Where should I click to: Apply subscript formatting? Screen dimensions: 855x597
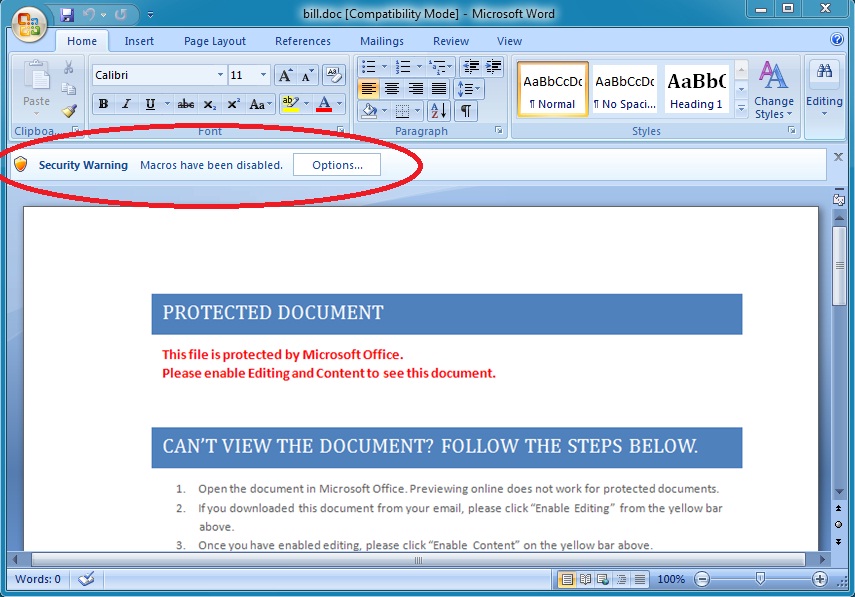pyautogui.click(x=210, y=104)
